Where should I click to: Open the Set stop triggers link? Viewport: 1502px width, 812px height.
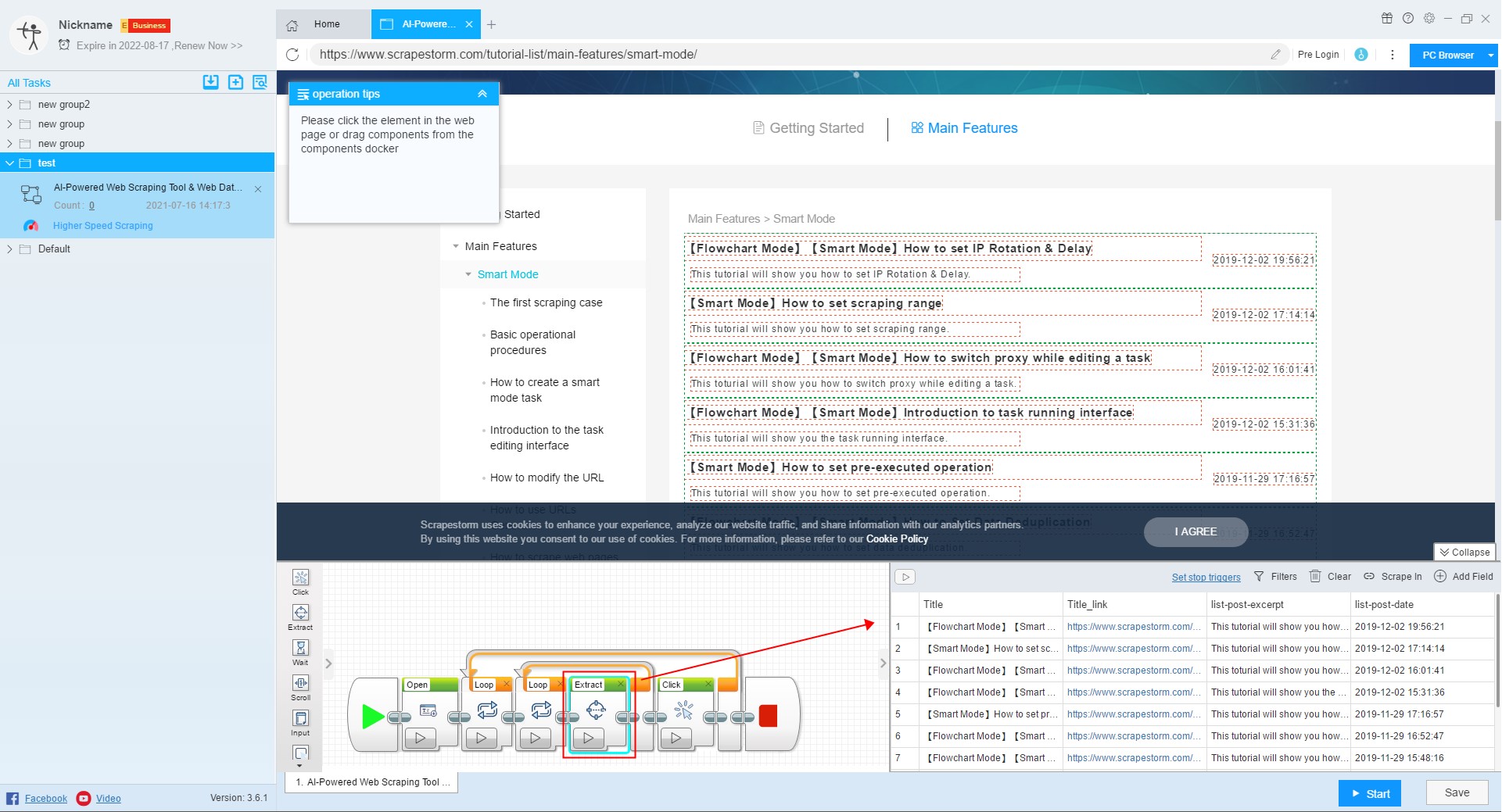pos(1206,577)
